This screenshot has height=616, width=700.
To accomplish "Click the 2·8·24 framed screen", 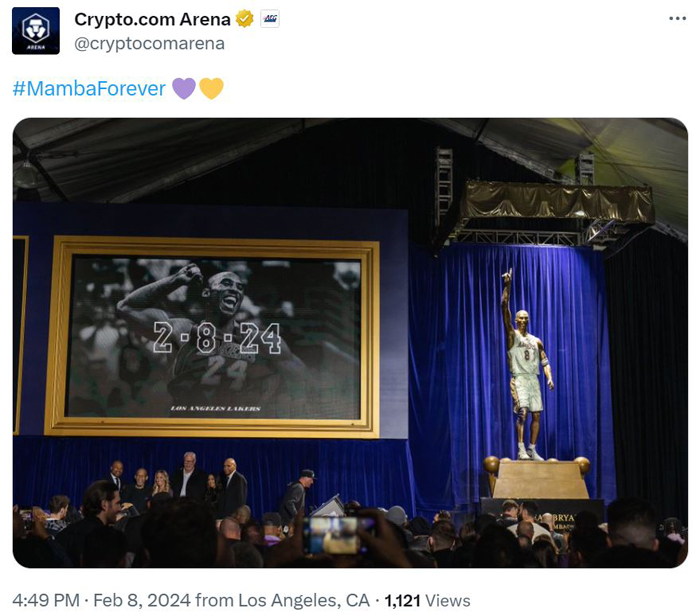I will point(213,337).
